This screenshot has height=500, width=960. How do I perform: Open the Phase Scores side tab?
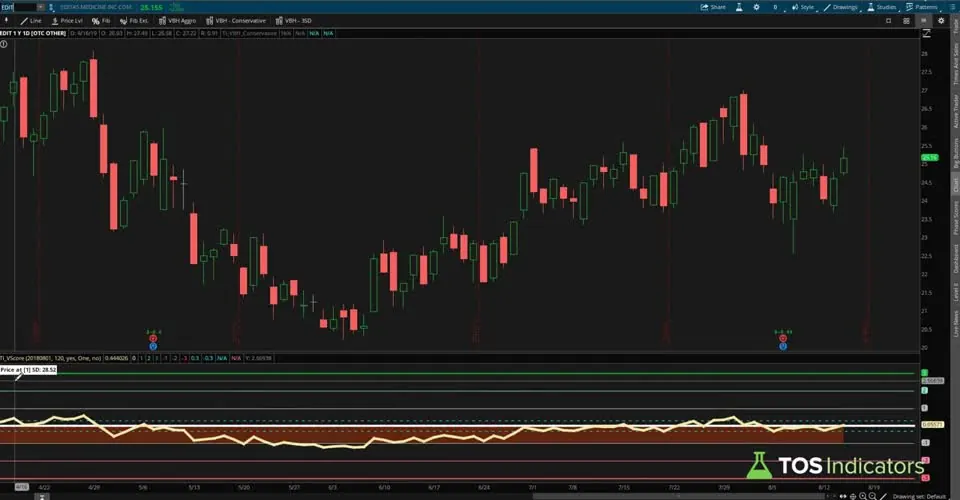click(955, 218)
